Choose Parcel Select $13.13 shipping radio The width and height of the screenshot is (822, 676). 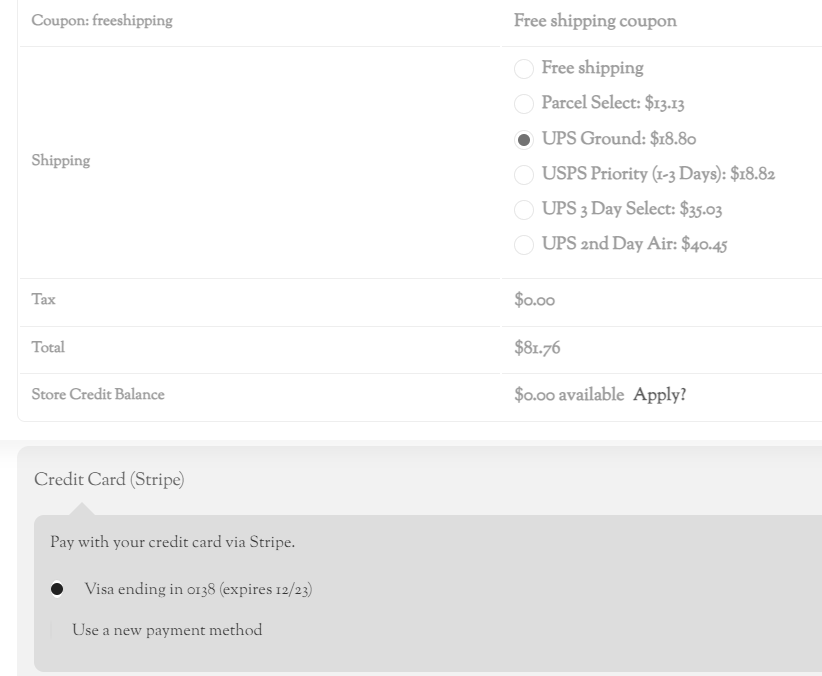524,104
